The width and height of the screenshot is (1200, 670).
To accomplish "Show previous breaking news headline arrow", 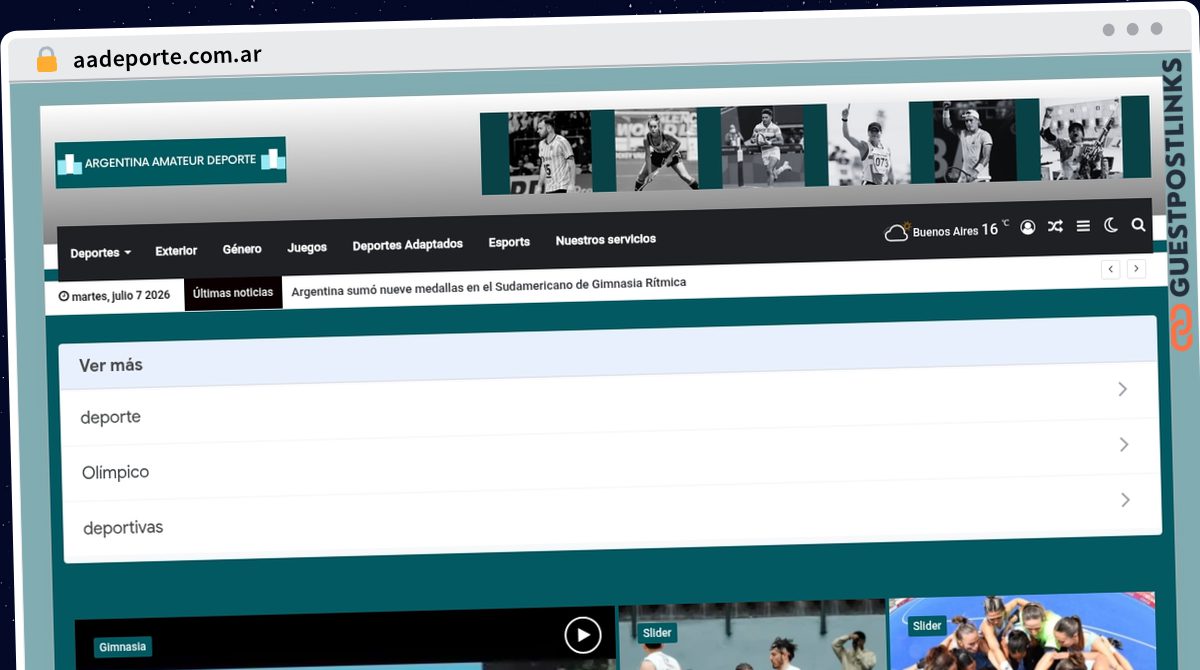I will pyautogui.click(x=1110, y=269).
